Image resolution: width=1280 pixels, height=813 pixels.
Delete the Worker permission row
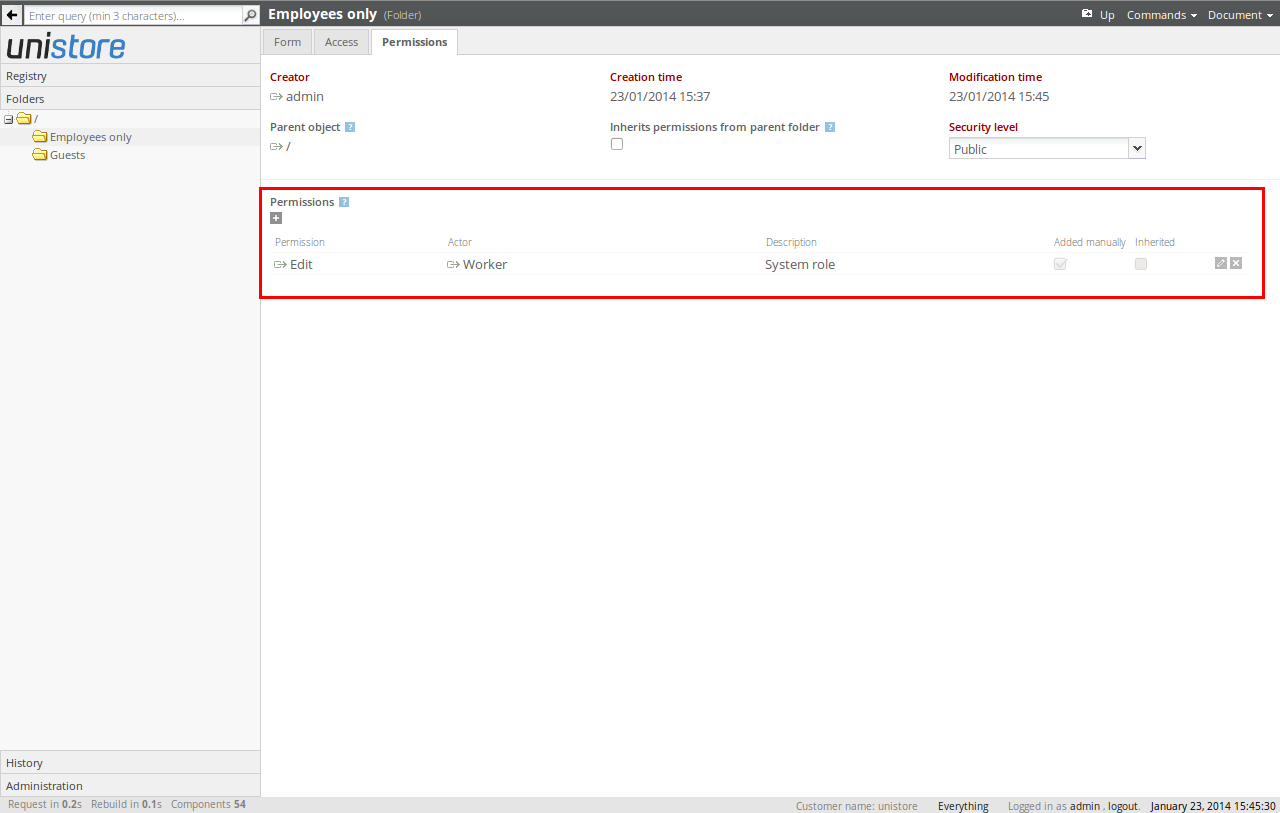[1236, 263]
